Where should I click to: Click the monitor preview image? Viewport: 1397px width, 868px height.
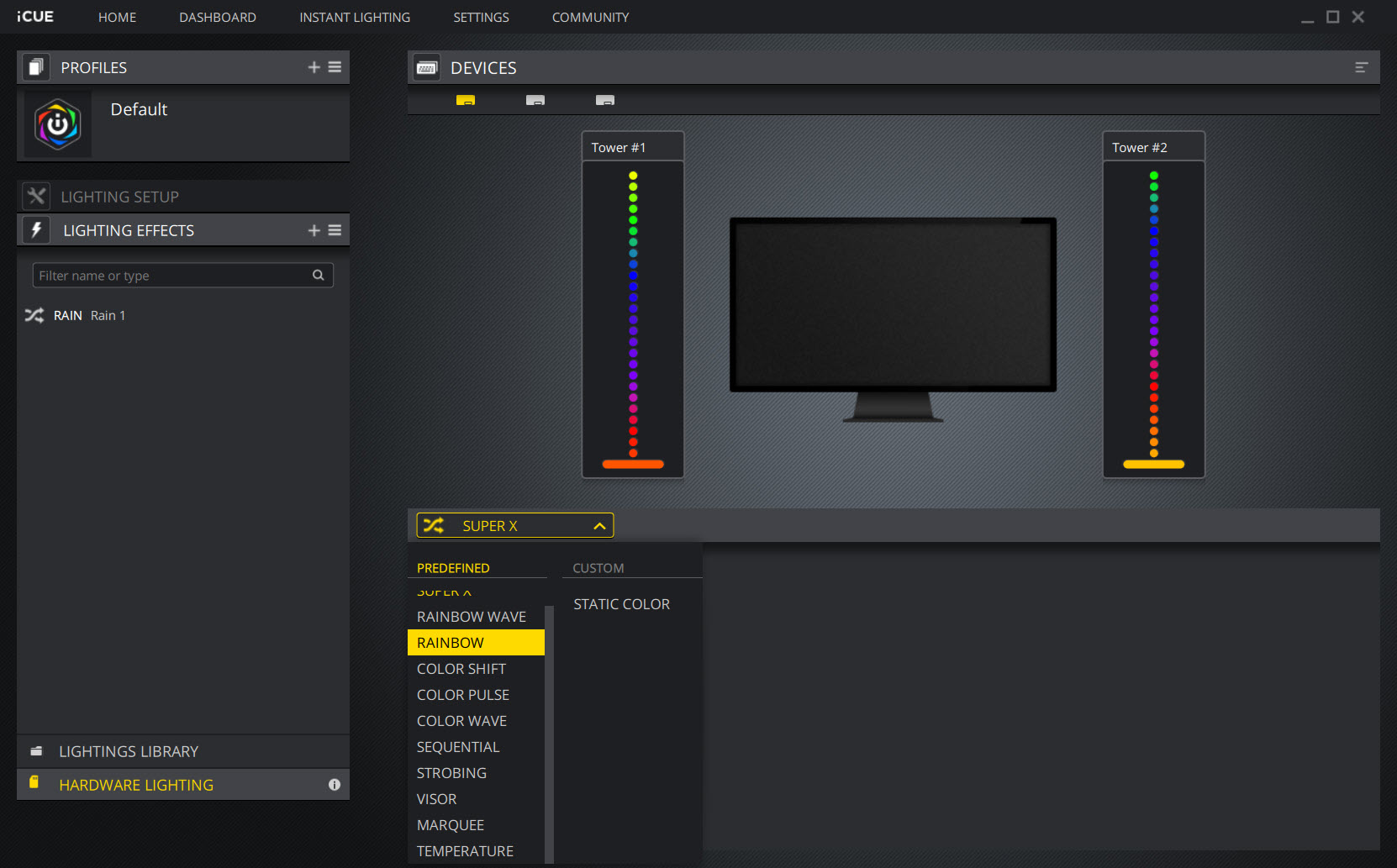(x=893, y=319)
